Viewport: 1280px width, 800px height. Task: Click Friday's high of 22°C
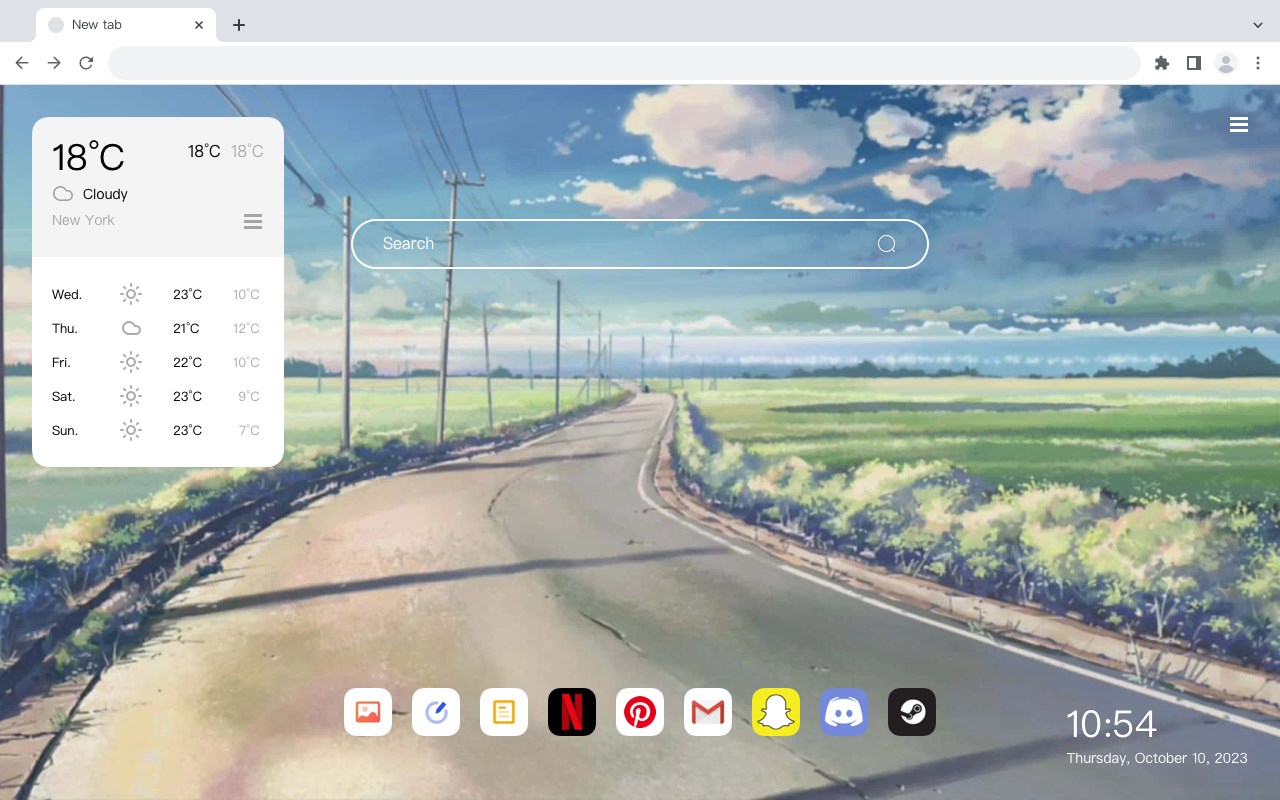pos(187,362)
